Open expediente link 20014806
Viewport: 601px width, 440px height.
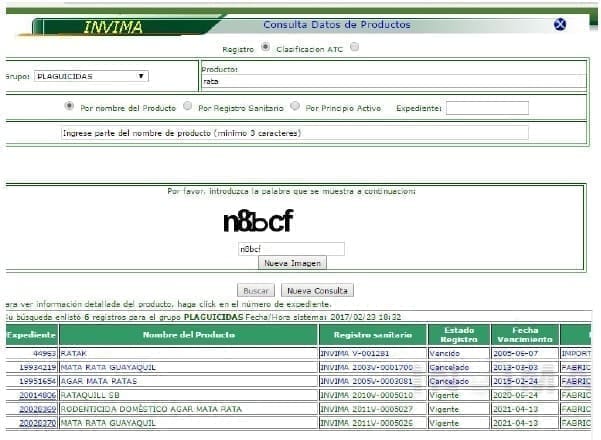pos(38,395)
